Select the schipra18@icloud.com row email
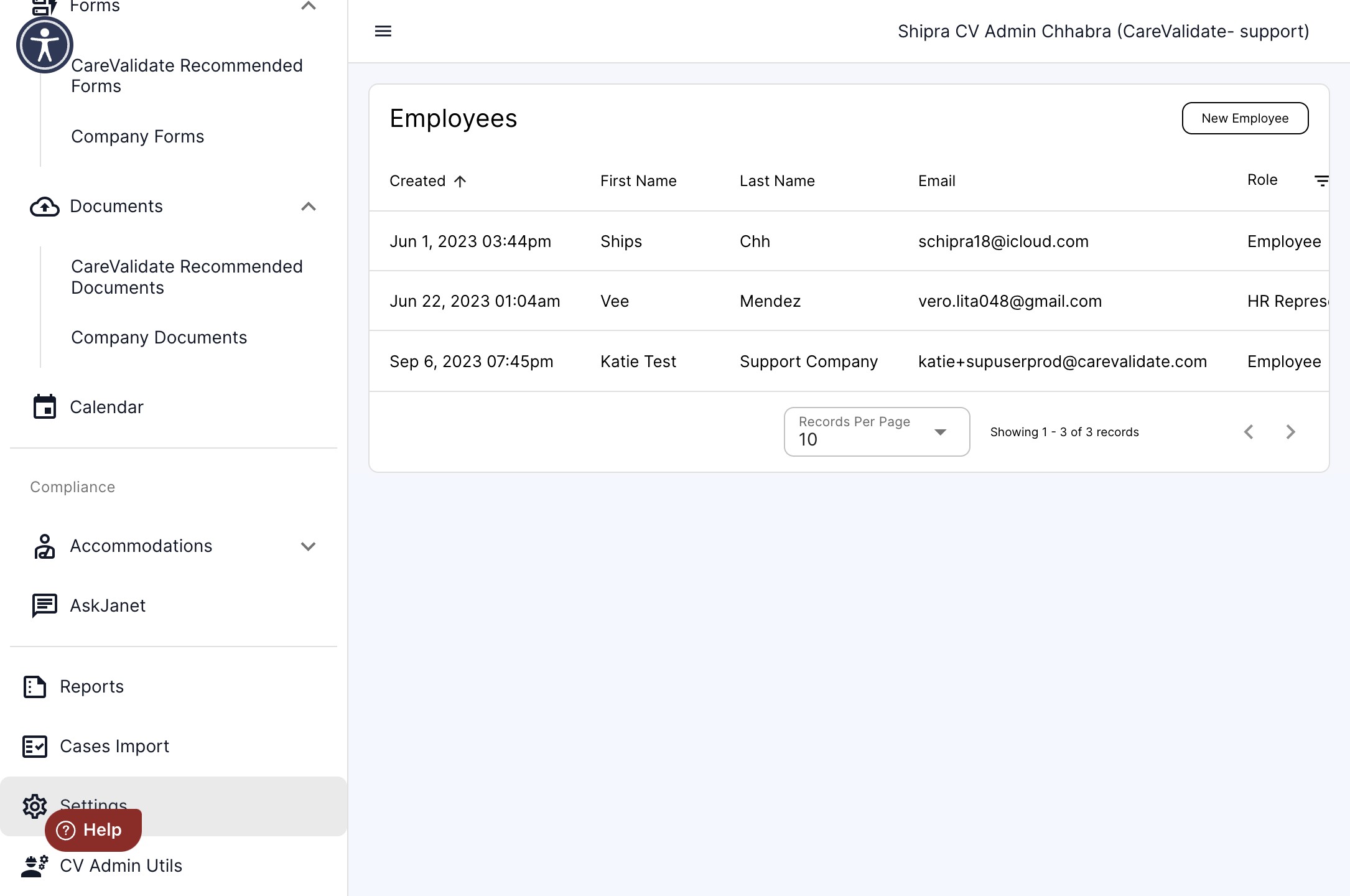1350x896 pixels. pos(1003,241)
